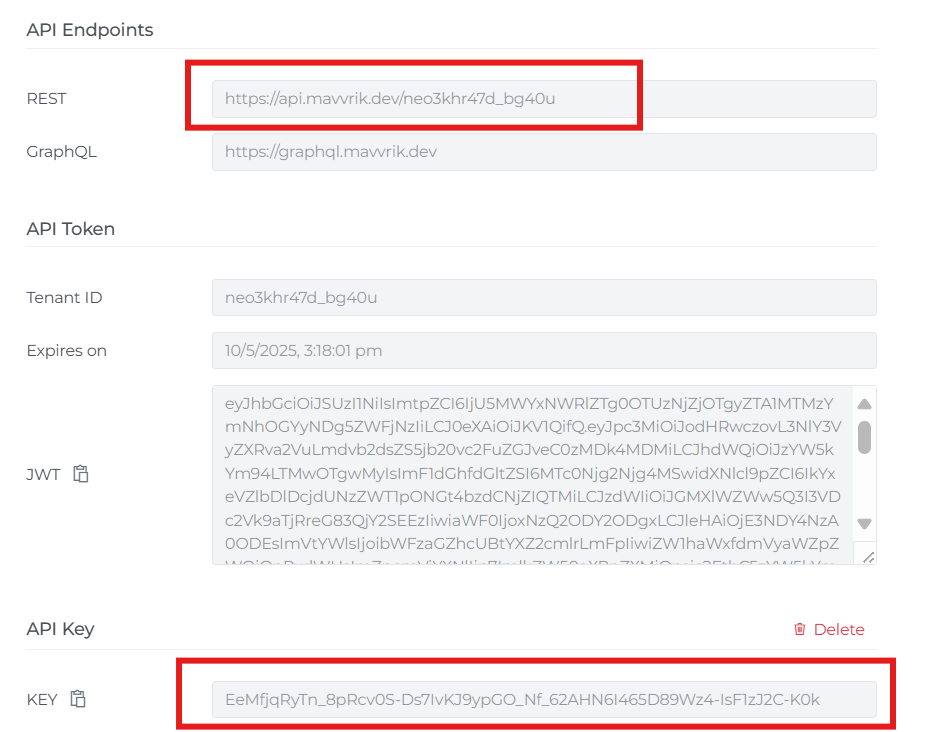Focus the GraphQL endpoint URL field

[543, 152]
